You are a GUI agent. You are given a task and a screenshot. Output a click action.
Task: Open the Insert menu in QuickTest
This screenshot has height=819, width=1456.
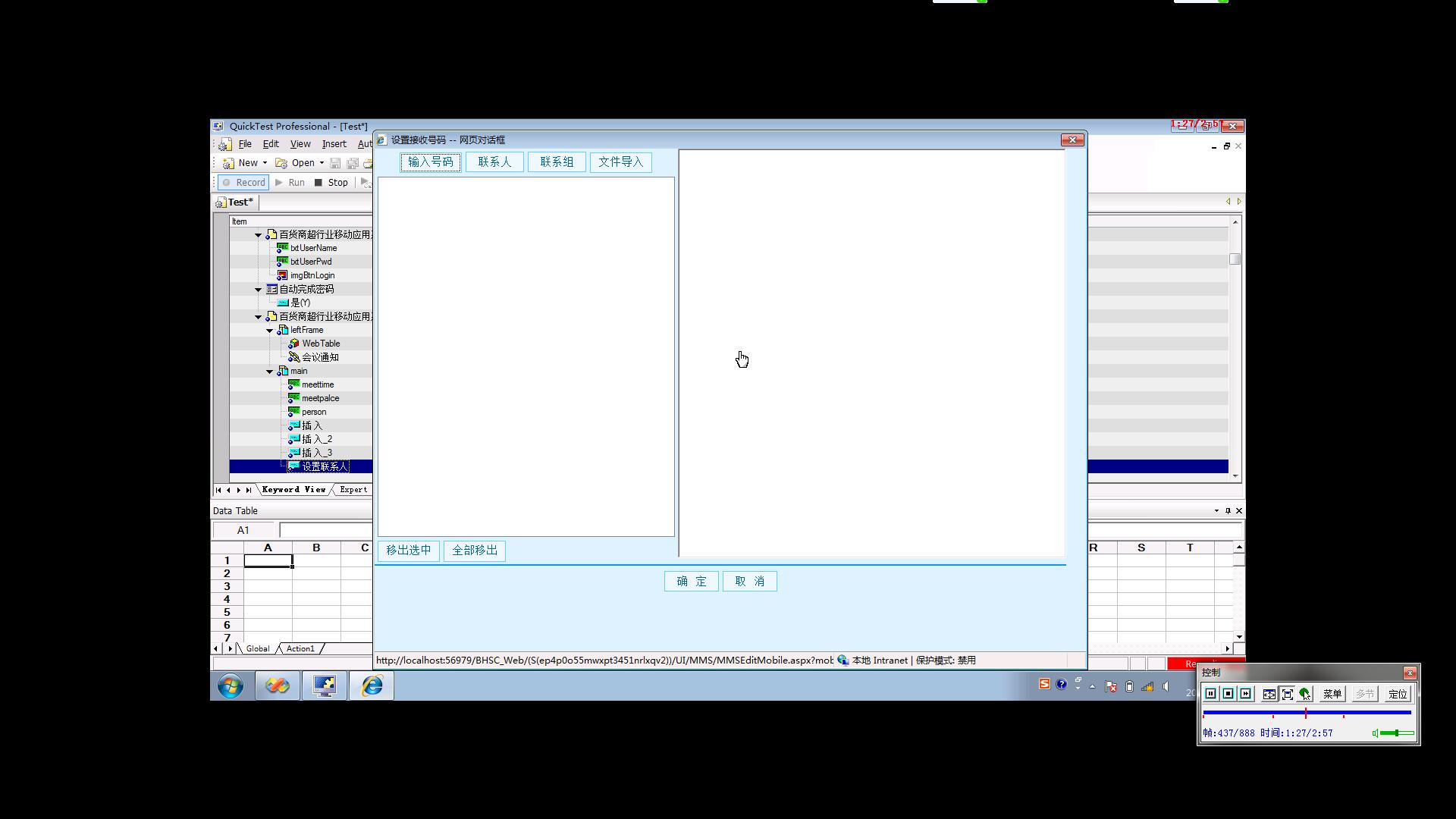coord(334,144)
